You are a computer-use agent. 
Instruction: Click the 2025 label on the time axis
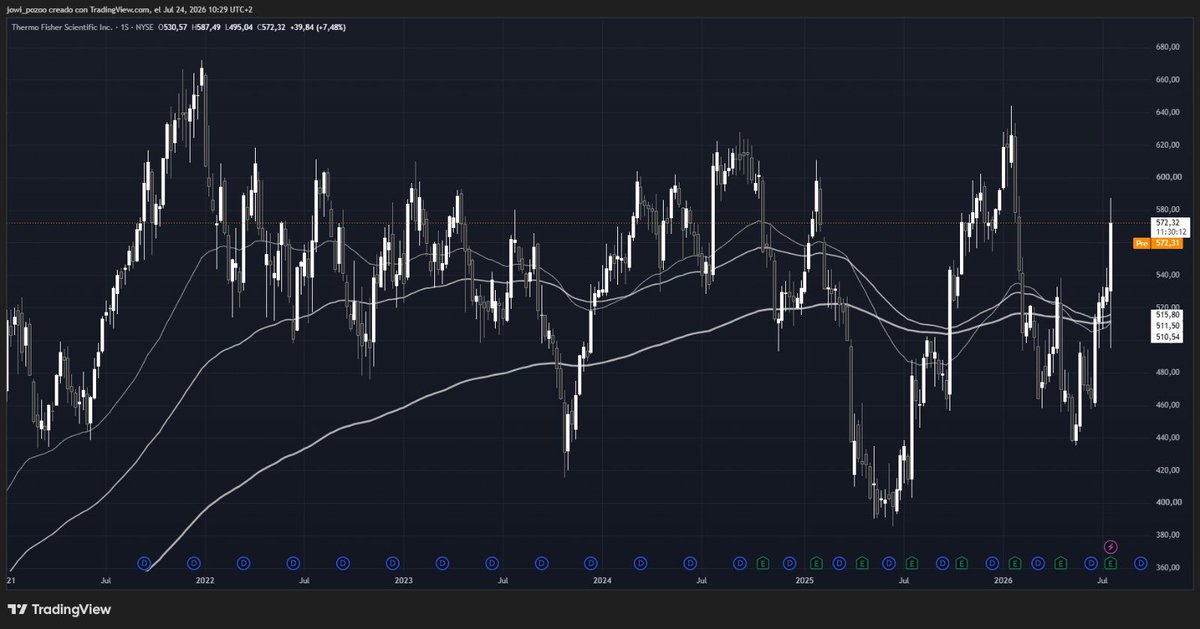click(x=804, y=580)
